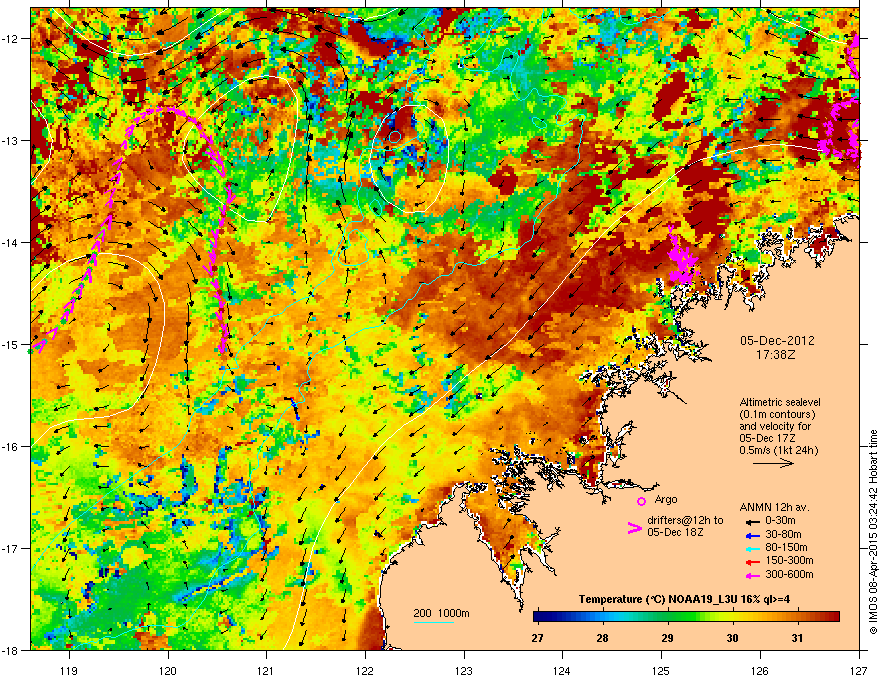The width and height of the screenshot is (880, 680).
Task: Click the colorbar value '28'
Action: click(x=602, y=638)
